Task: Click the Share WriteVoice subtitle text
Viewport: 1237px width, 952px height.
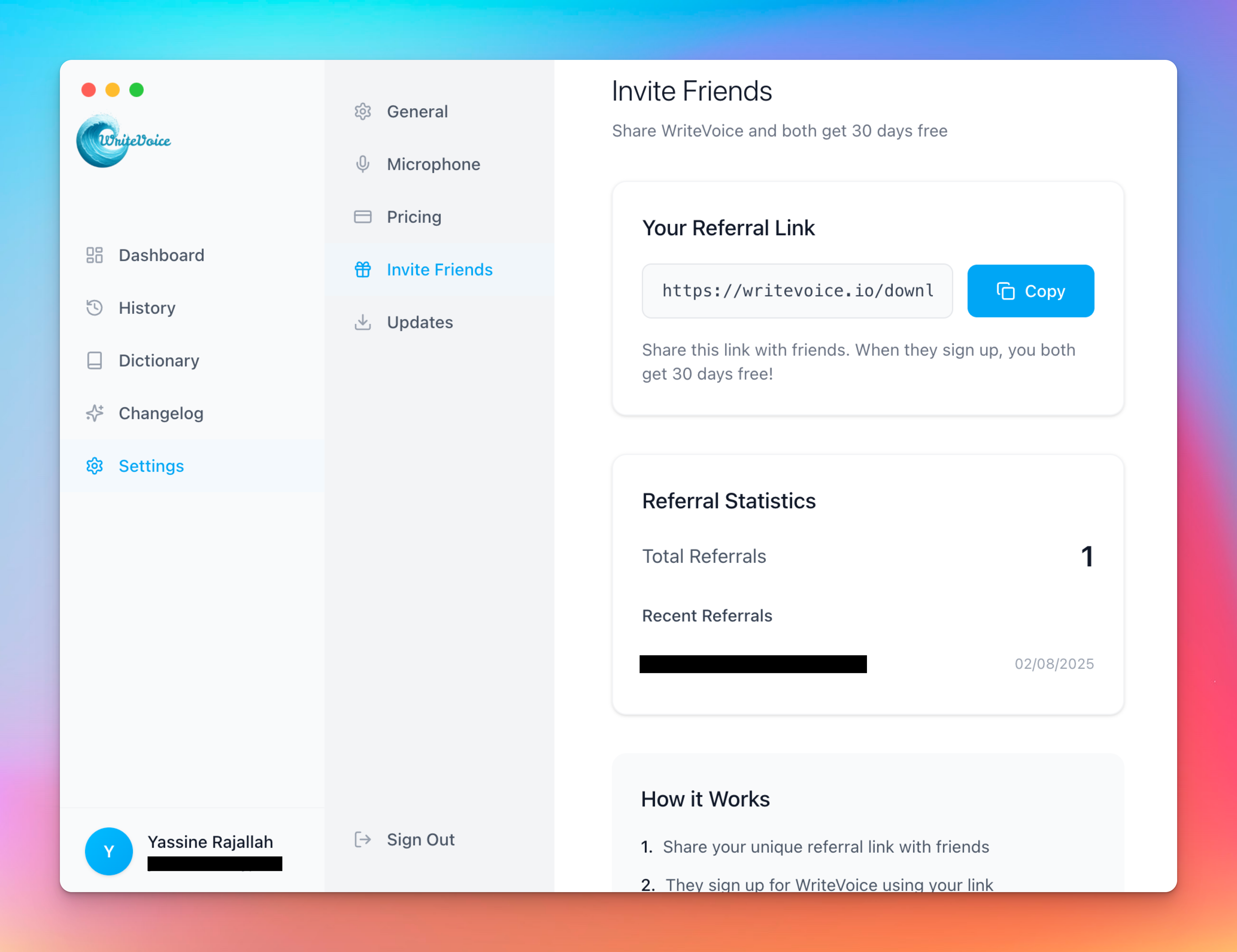Action: point(779,131)
